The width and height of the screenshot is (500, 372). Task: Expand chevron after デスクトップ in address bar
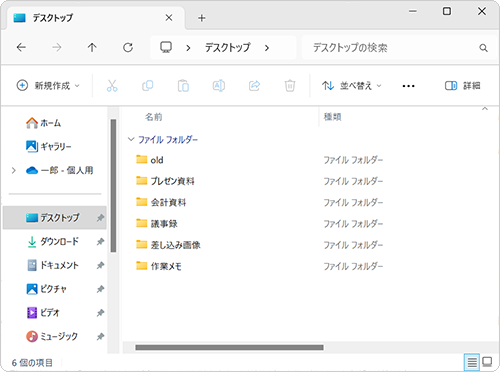267,48
